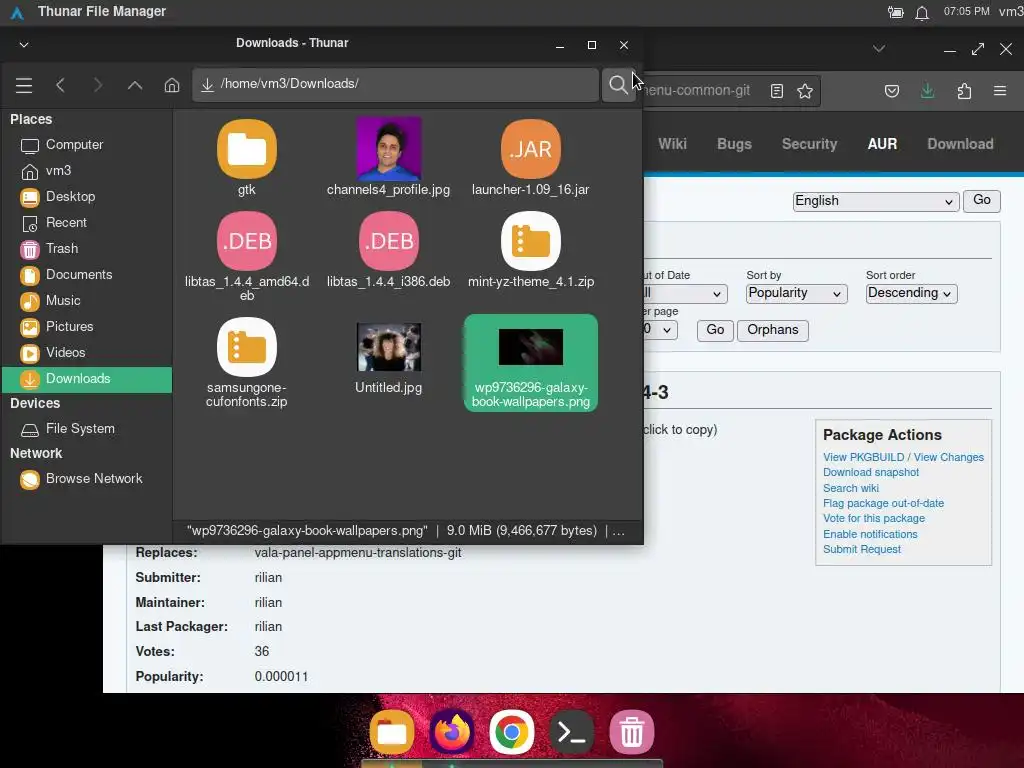Go up to parent folder

pyautogui.click(x=135, y=86)
